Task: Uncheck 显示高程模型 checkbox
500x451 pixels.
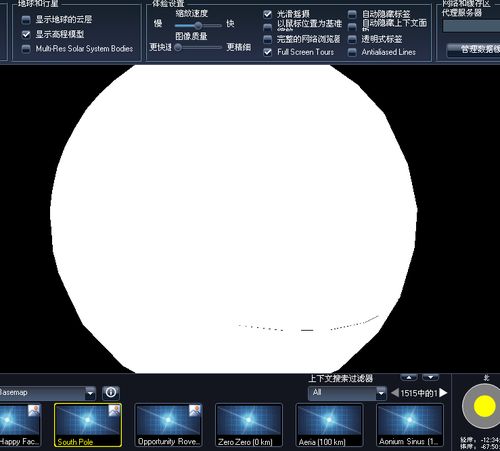Action: tap(26, 34)
